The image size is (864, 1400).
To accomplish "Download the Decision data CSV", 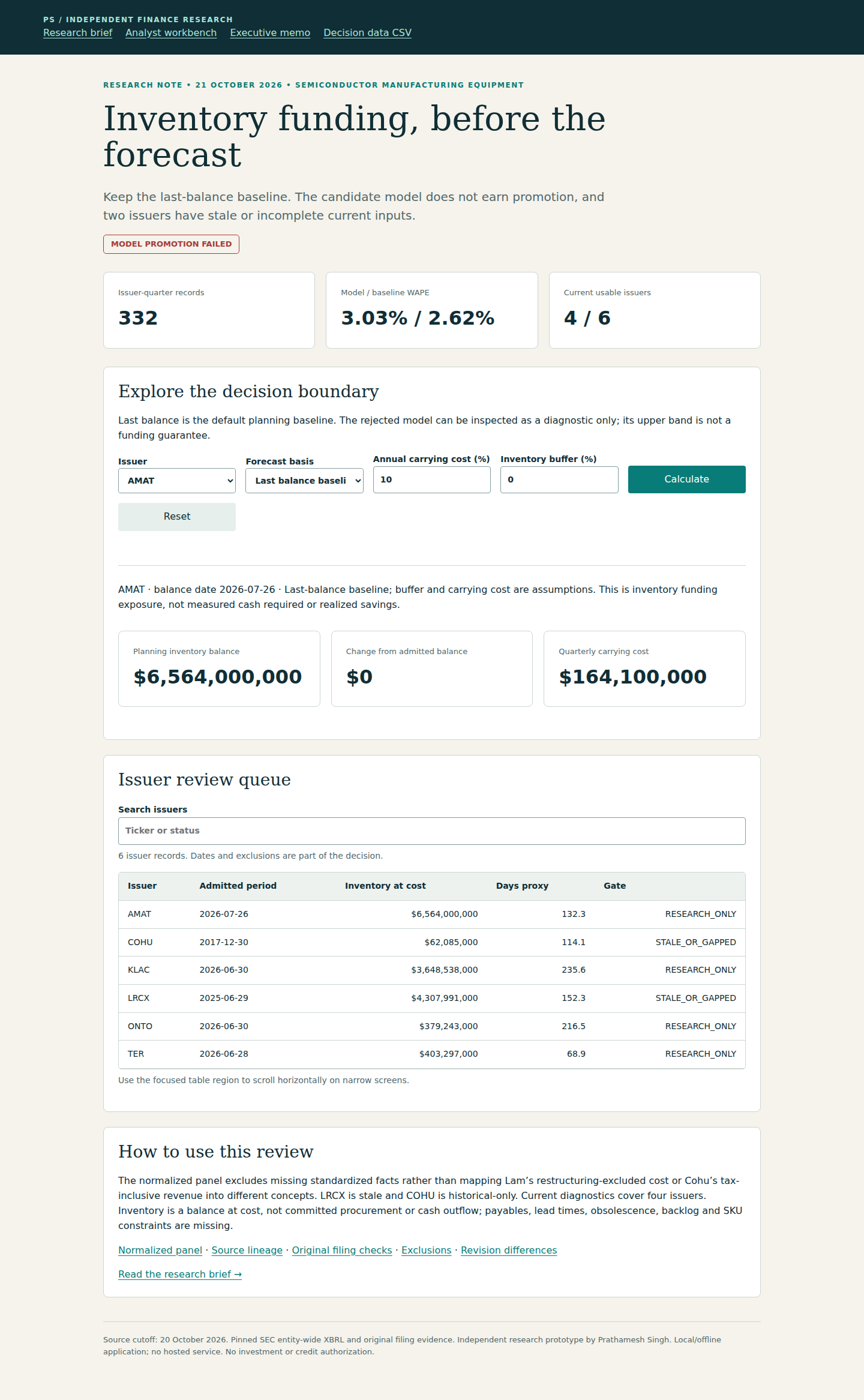I will click(x=367, y=33).
